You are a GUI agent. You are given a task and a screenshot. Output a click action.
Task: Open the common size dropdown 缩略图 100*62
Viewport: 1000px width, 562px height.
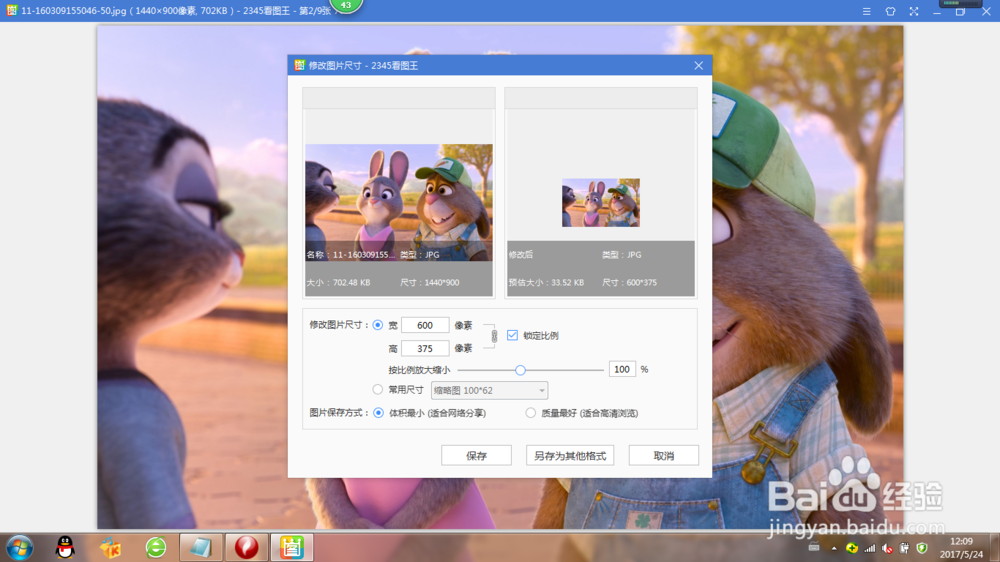click(489, 390)
